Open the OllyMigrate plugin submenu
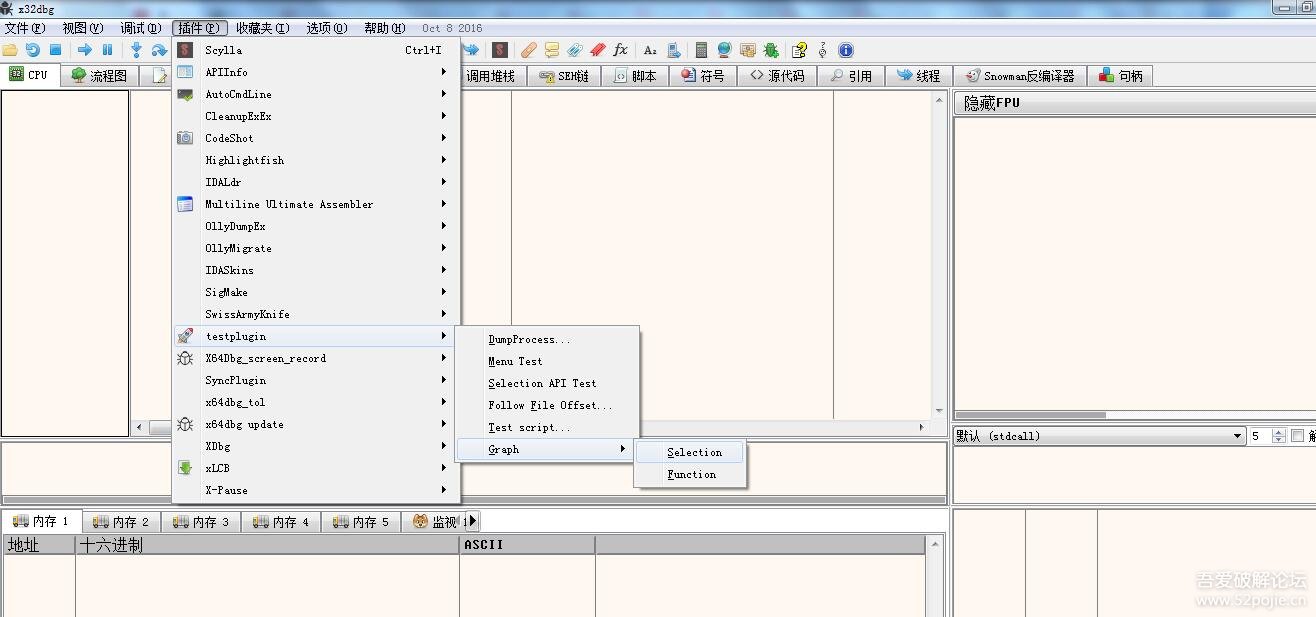The height and width of the screenshot is (617, 1316). [316, 248]
